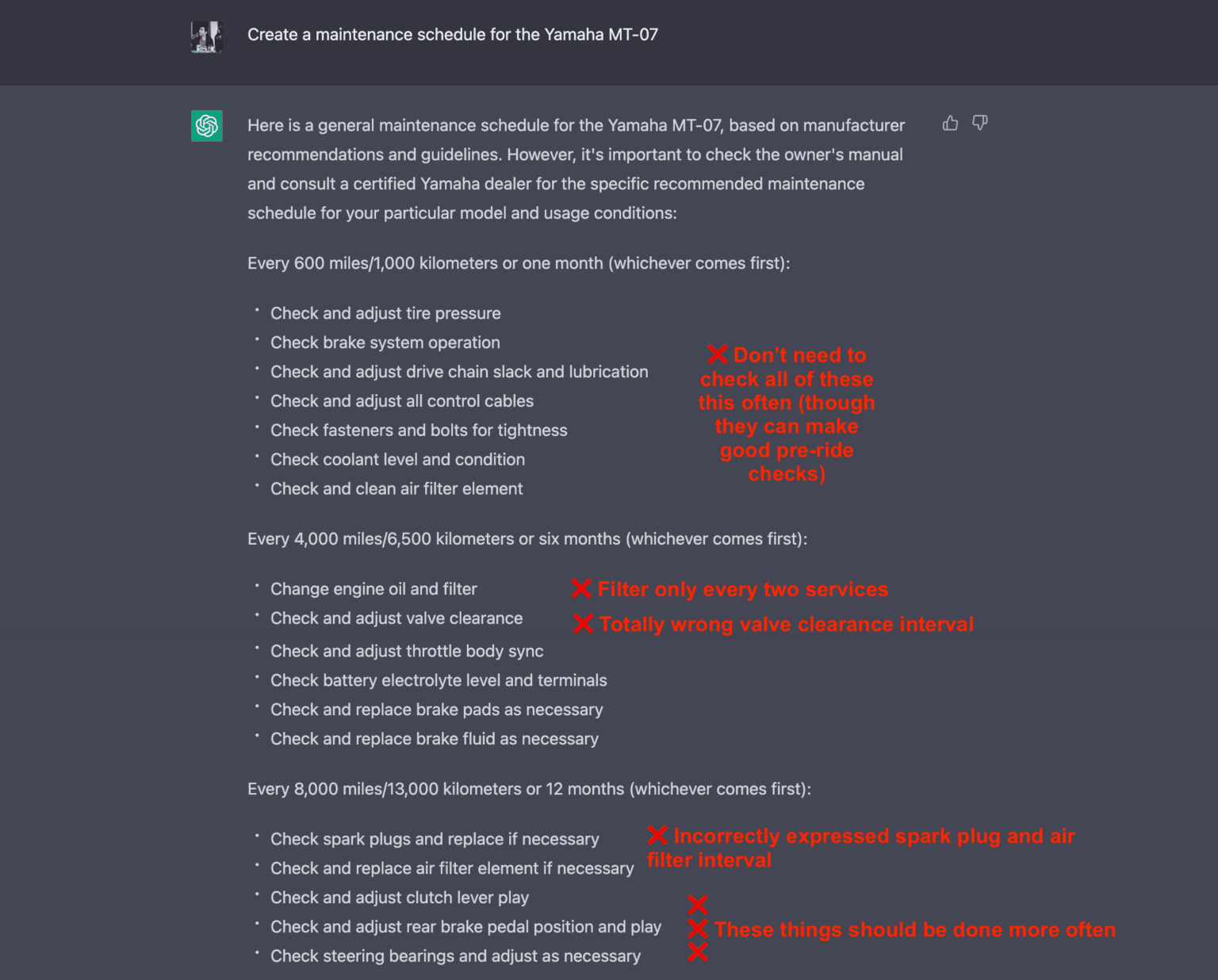Click the 'Every 4,000 miles/6,500 kilometers' heading

tap(527, 539)
